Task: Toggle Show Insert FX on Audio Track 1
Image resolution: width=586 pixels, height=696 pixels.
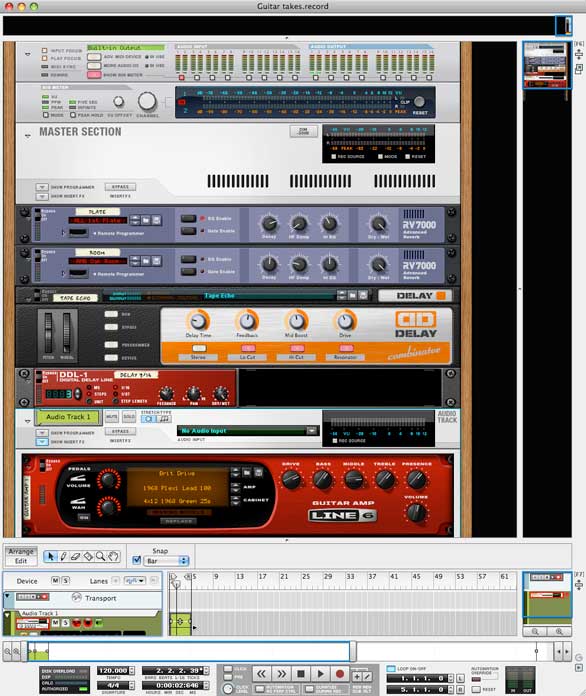Action: pyautogui.click(x=42, y=442)
